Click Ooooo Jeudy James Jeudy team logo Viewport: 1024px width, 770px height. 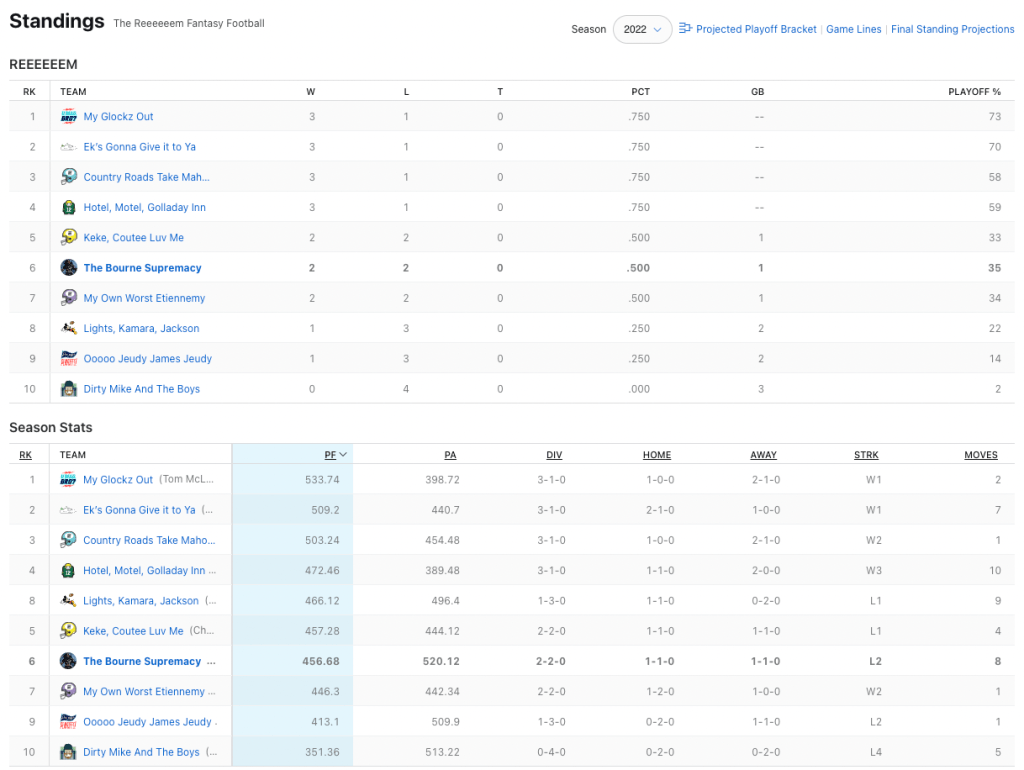[69, 359]
